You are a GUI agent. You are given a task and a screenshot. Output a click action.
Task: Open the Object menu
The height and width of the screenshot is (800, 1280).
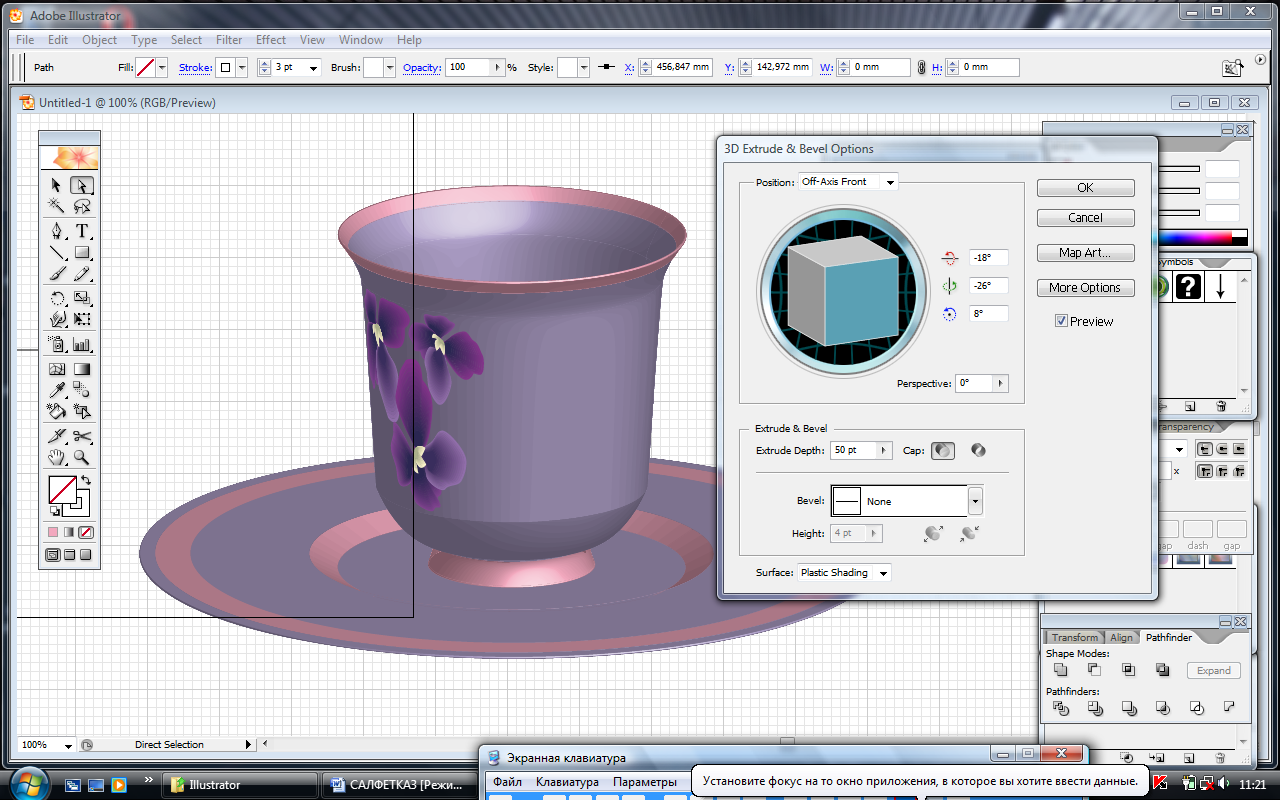pos(99,40)
